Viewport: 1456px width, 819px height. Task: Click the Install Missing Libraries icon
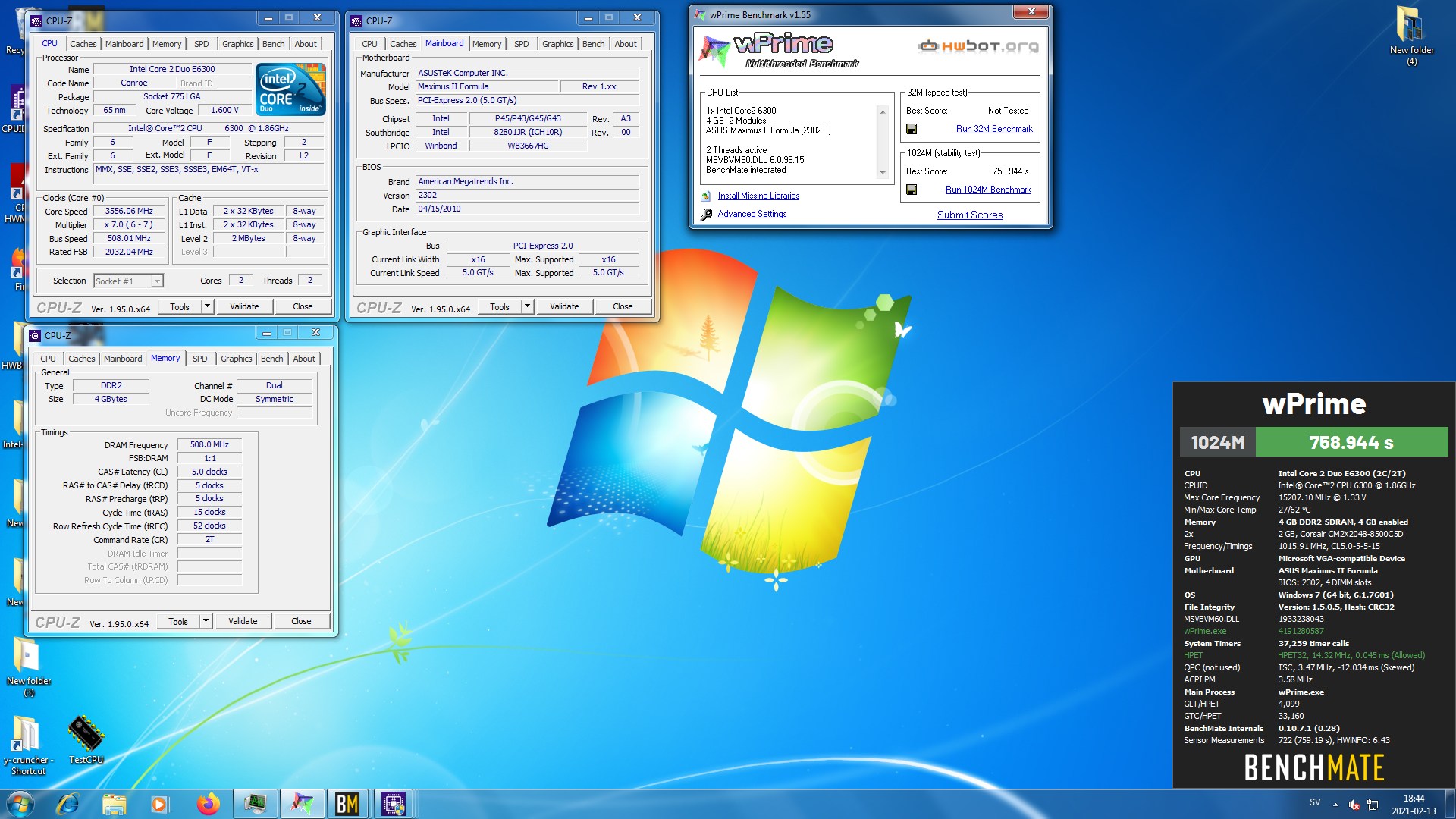706,196
